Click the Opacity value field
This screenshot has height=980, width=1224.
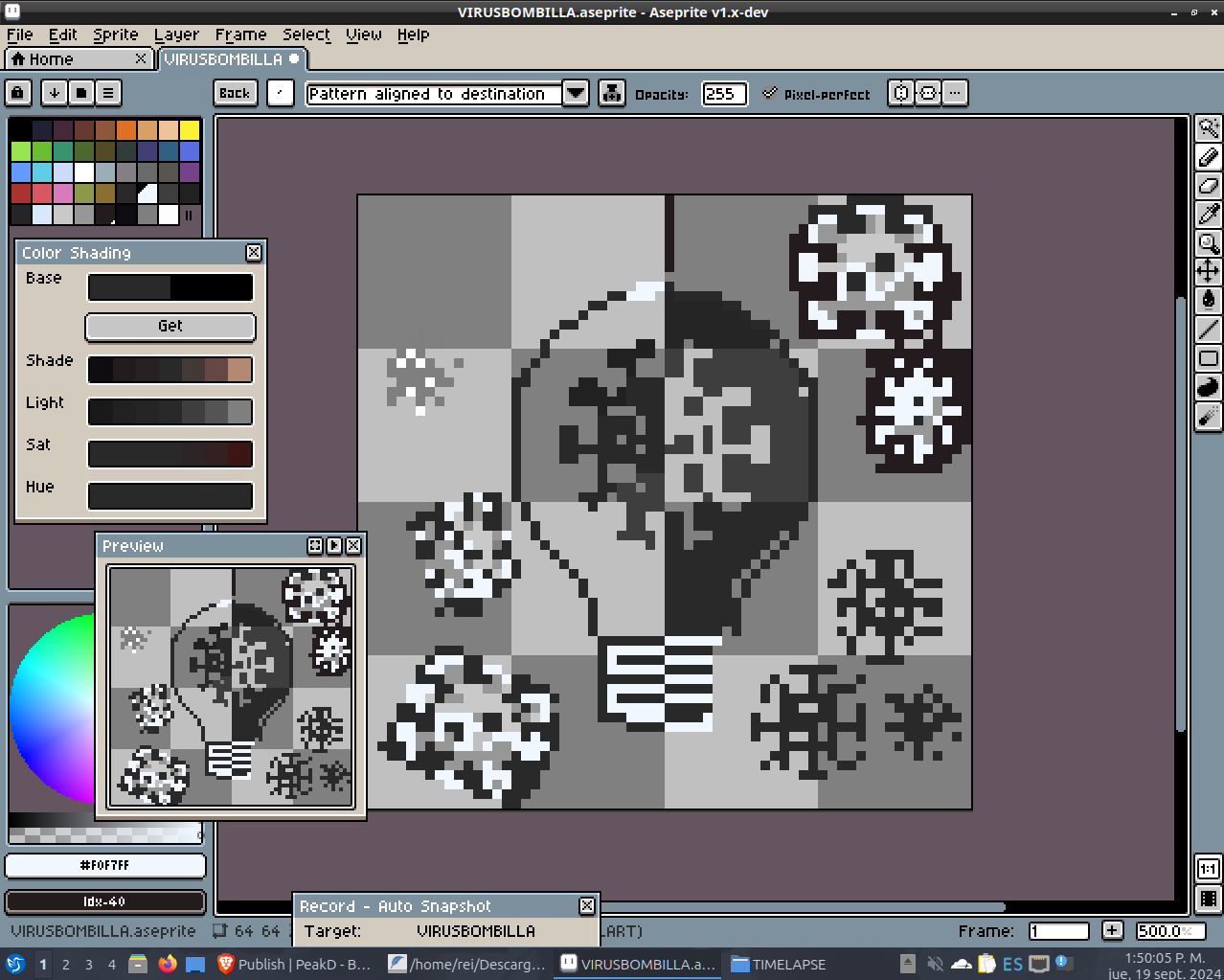724,93
